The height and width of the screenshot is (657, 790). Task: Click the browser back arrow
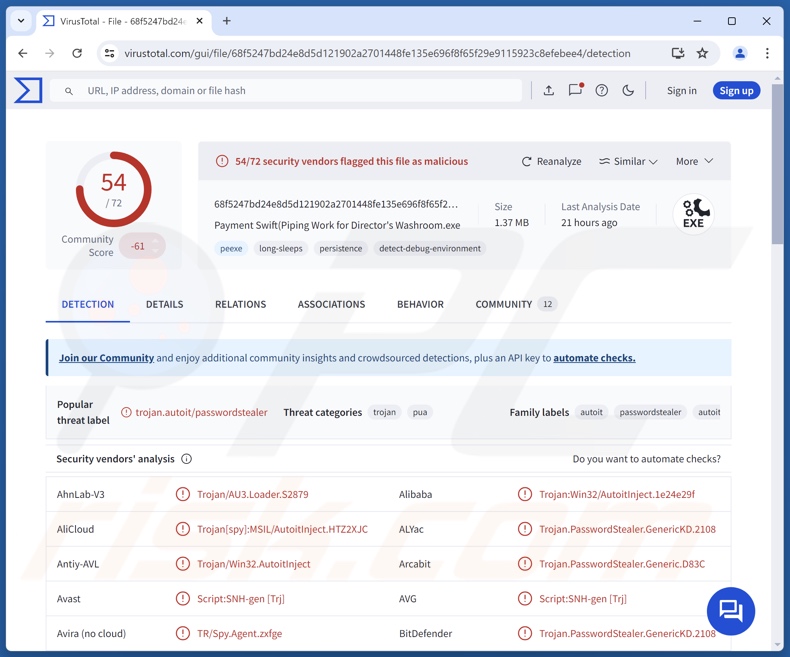(23, 53)
